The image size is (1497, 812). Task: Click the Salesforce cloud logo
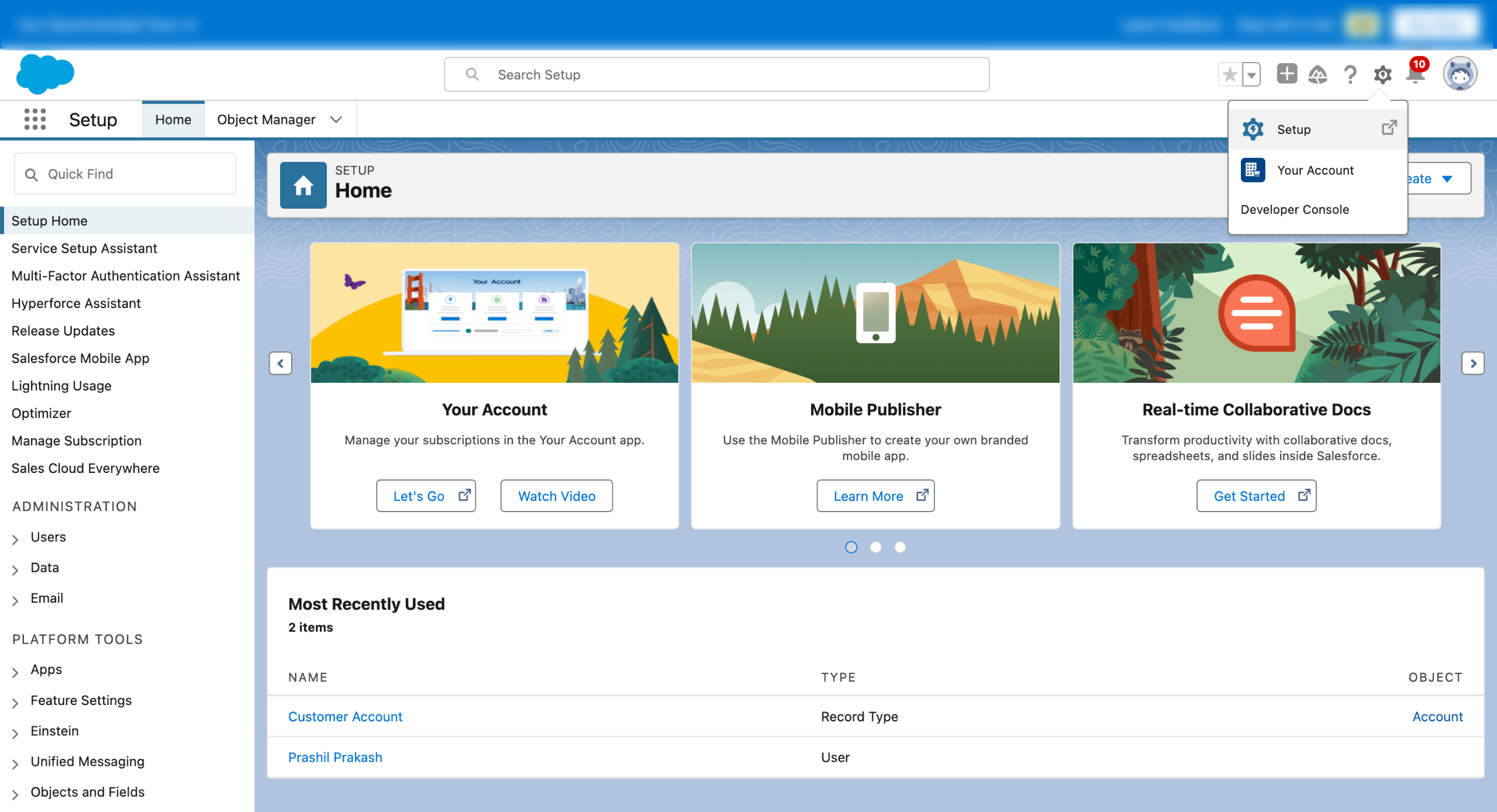click(x=45, y=74)
